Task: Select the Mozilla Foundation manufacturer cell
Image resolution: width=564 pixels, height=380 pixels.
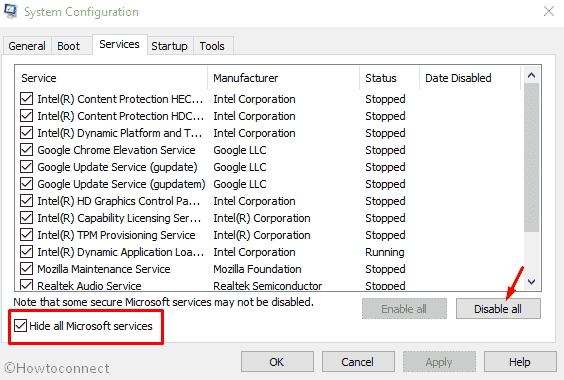Action: 257,269
